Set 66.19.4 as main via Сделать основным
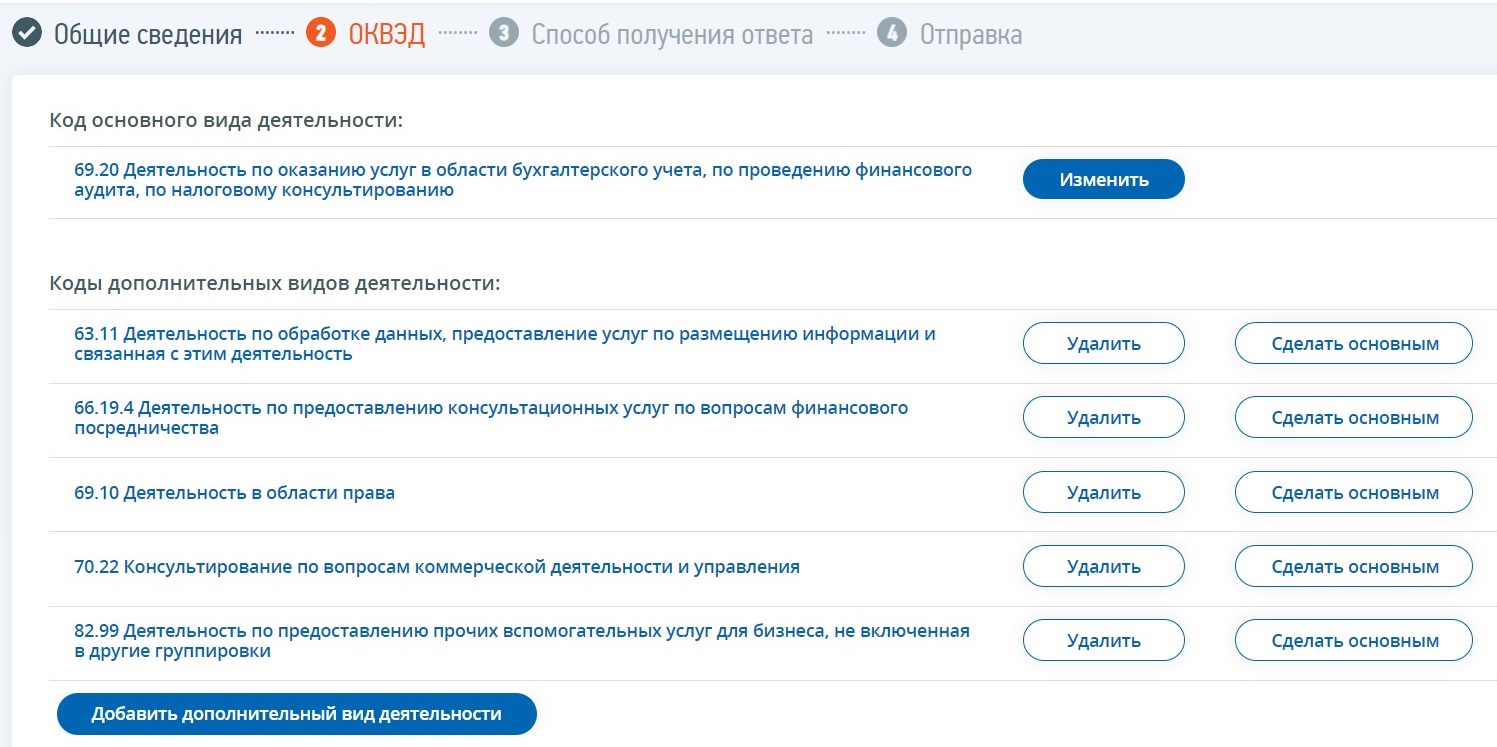The height and width of the screenshot is (747, 1497). (x=1355, y=418)
